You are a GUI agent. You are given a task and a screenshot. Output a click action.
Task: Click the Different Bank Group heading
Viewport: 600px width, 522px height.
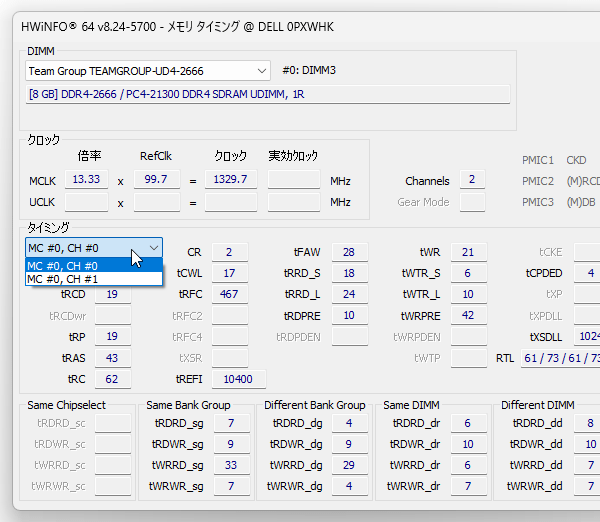[315, 405]
